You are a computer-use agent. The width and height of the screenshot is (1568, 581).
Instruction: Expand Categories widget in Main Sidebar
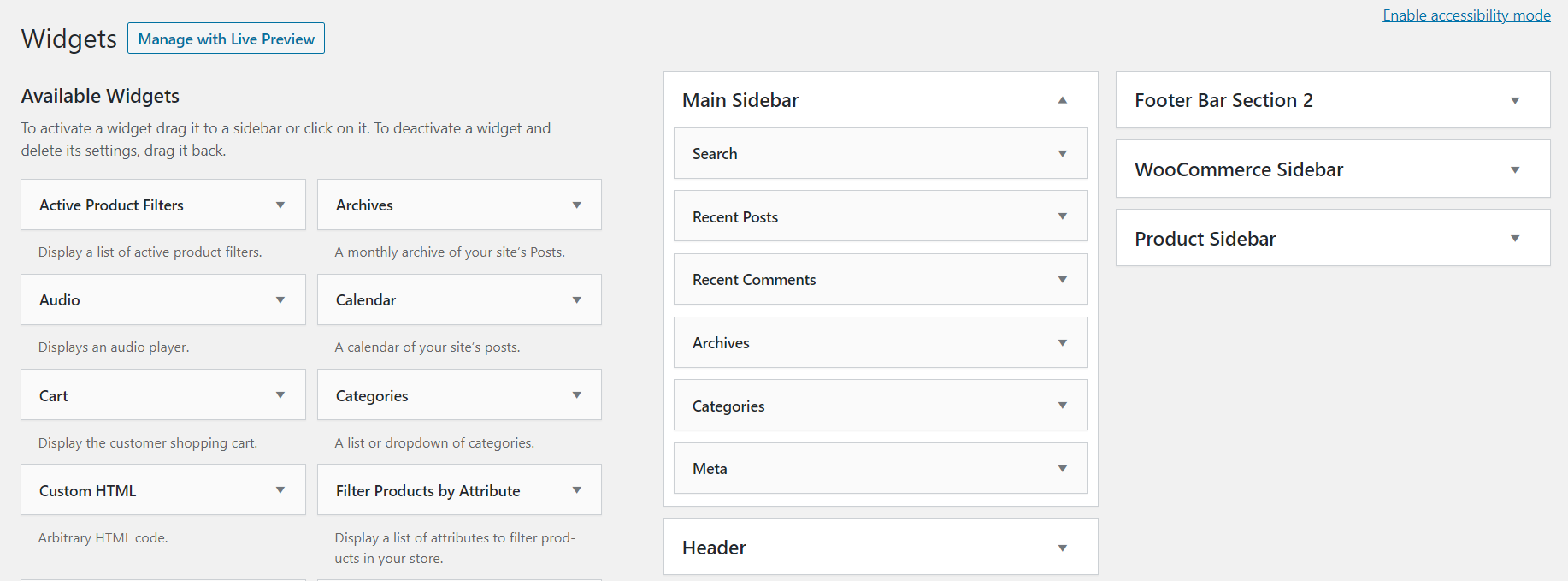pyautogui.click(x=1062, y=406)
